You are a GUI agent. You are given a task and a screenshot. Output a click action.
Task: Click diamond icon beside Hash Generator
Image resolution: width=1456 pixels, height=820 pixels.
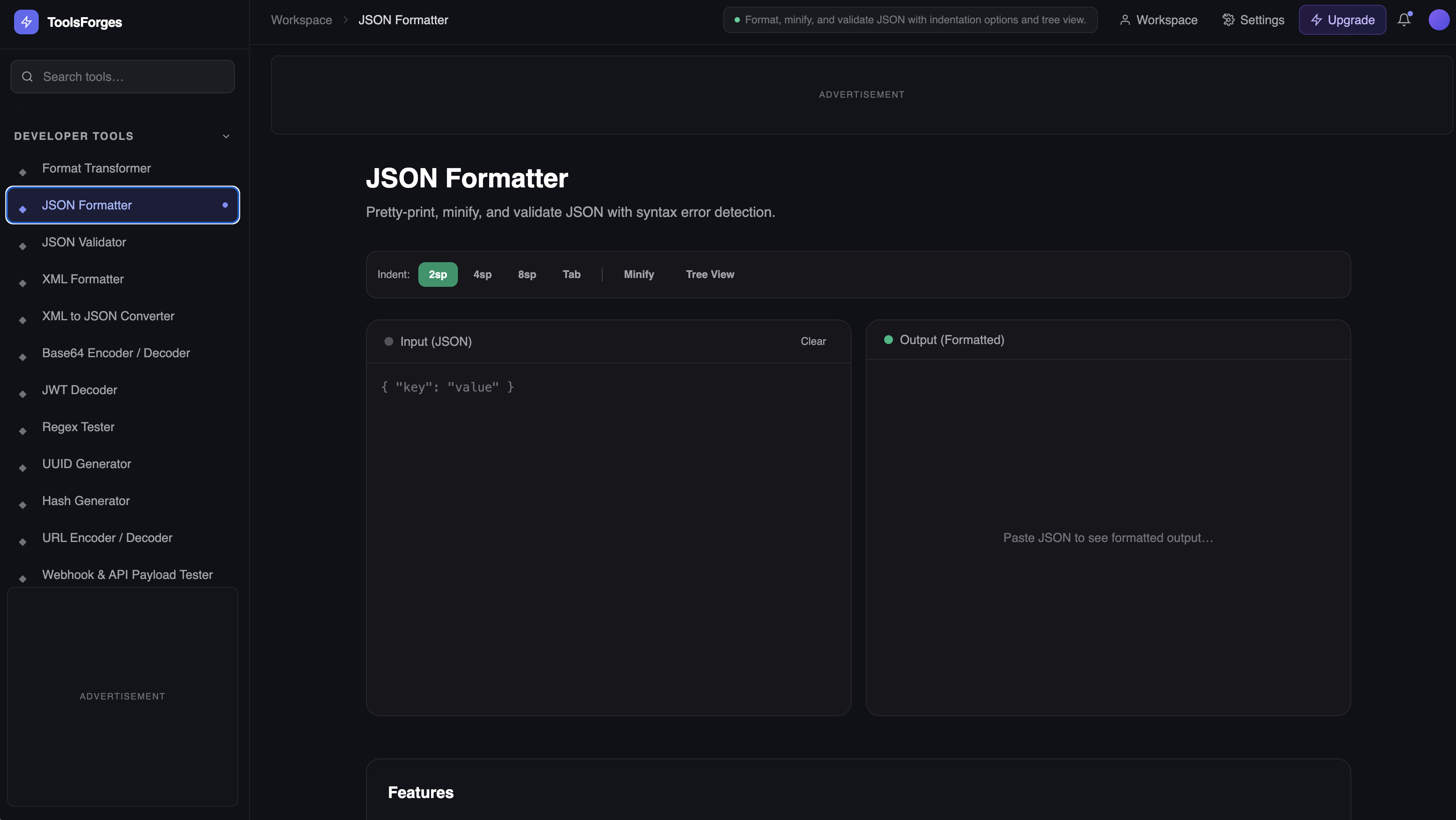pos(22,505)
